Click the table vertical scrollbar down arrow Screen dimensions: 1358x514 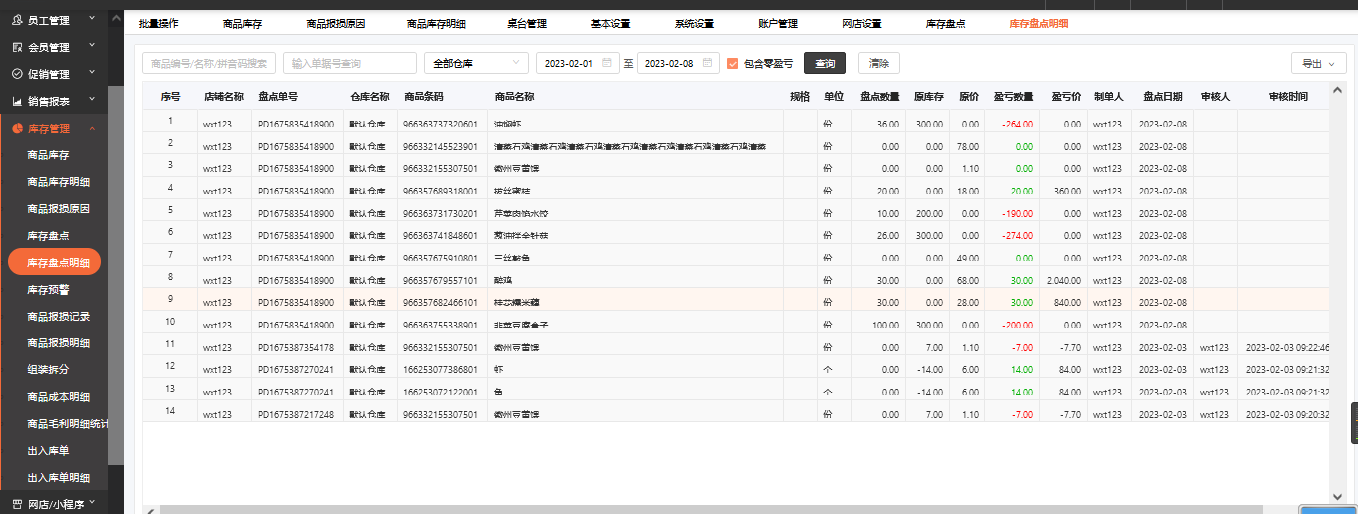(x=1338, y=496)
